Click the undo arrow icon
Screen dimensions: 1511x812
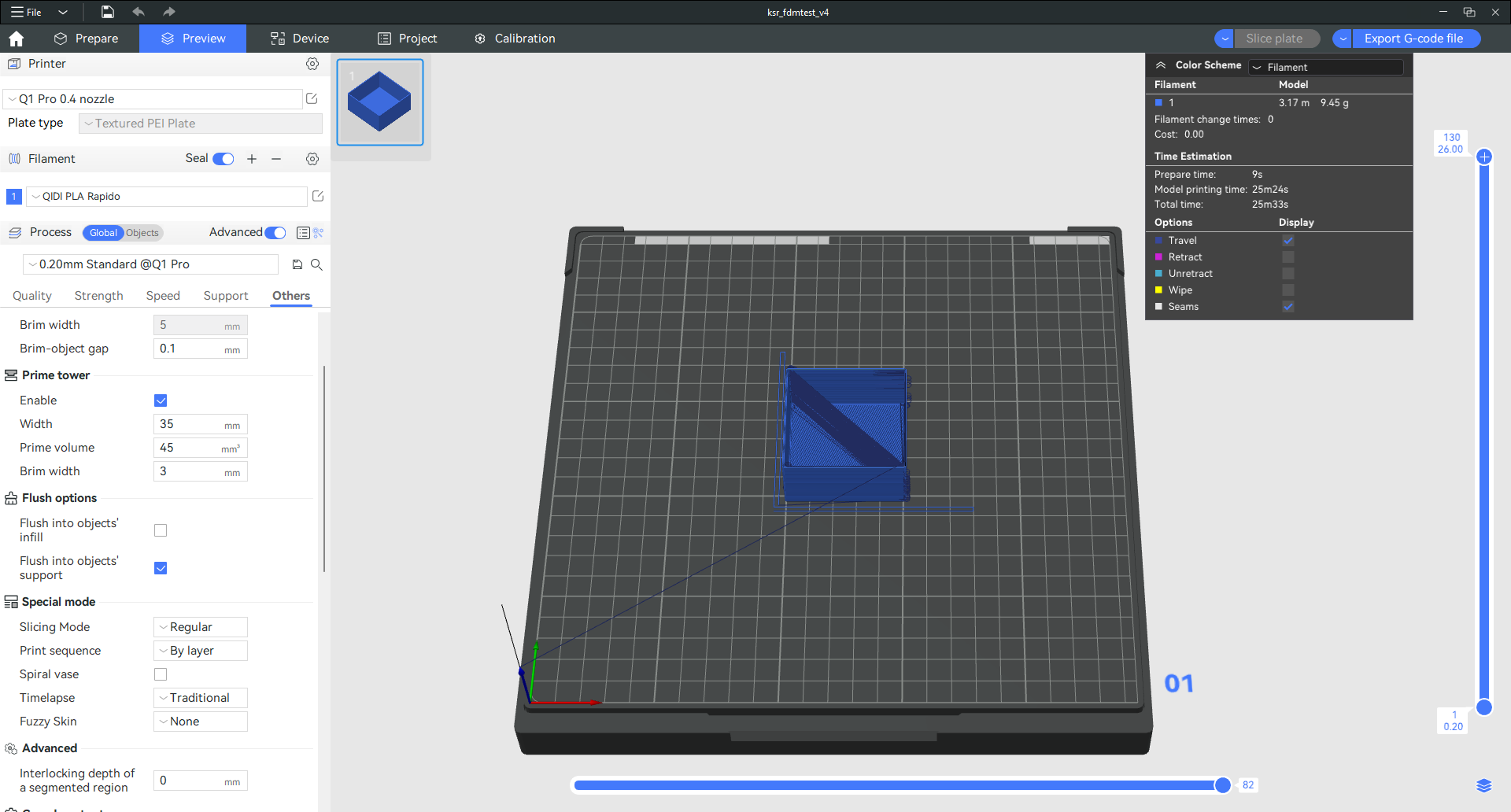[139, 12]
